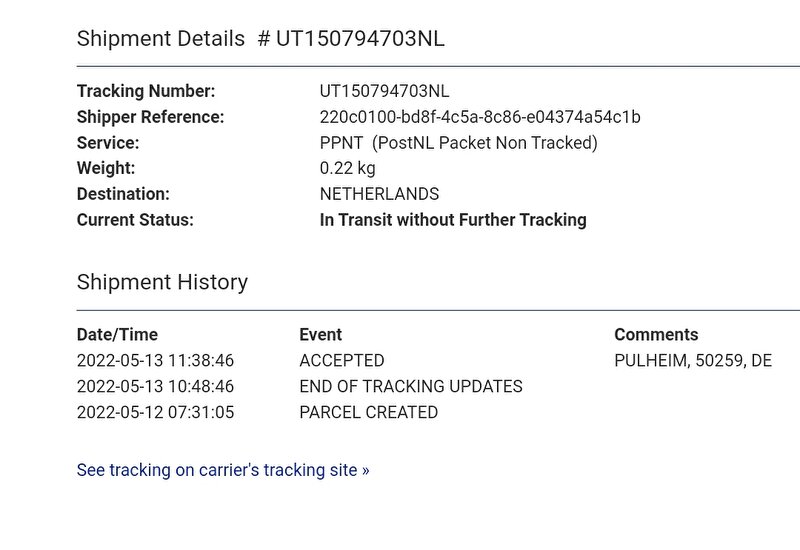Click the Comments column header
The image size is (800, 550).
pos(656,335)
